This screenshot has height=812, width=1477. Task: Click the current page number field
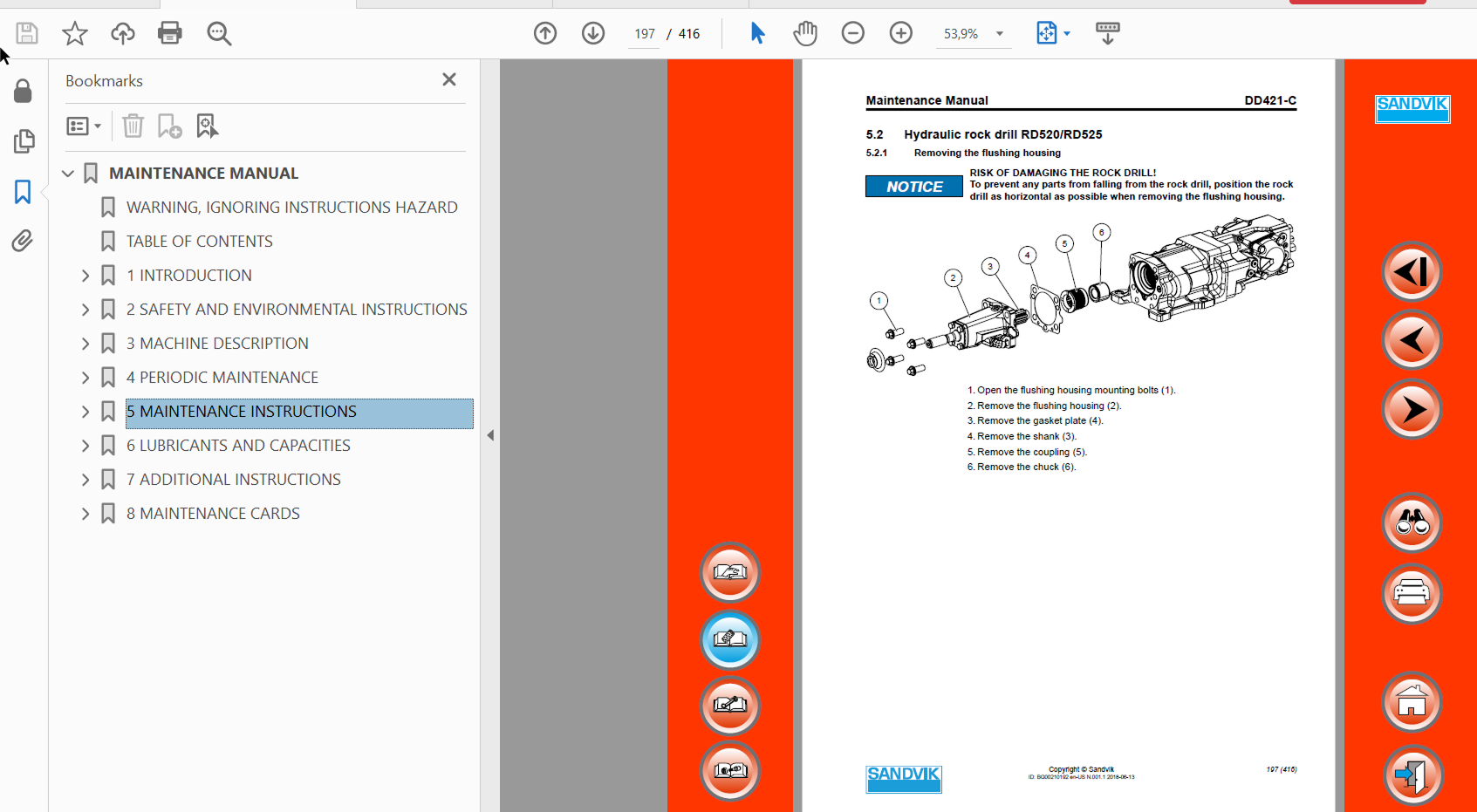[x=645, y=34]
